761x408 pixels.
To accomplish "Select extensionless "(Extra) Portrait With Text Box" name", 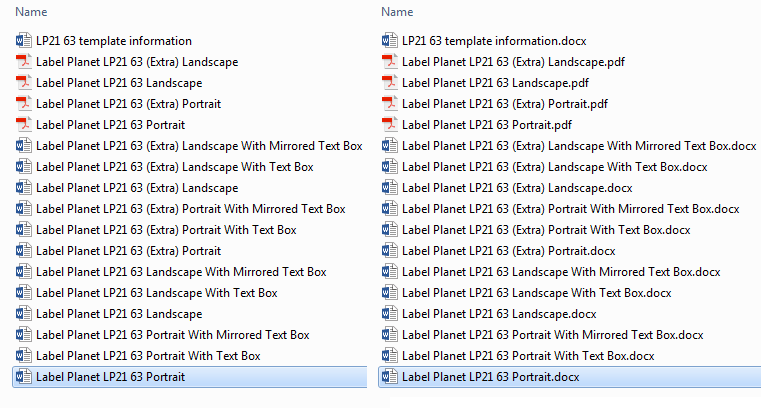I will click(x=166, y=230).
